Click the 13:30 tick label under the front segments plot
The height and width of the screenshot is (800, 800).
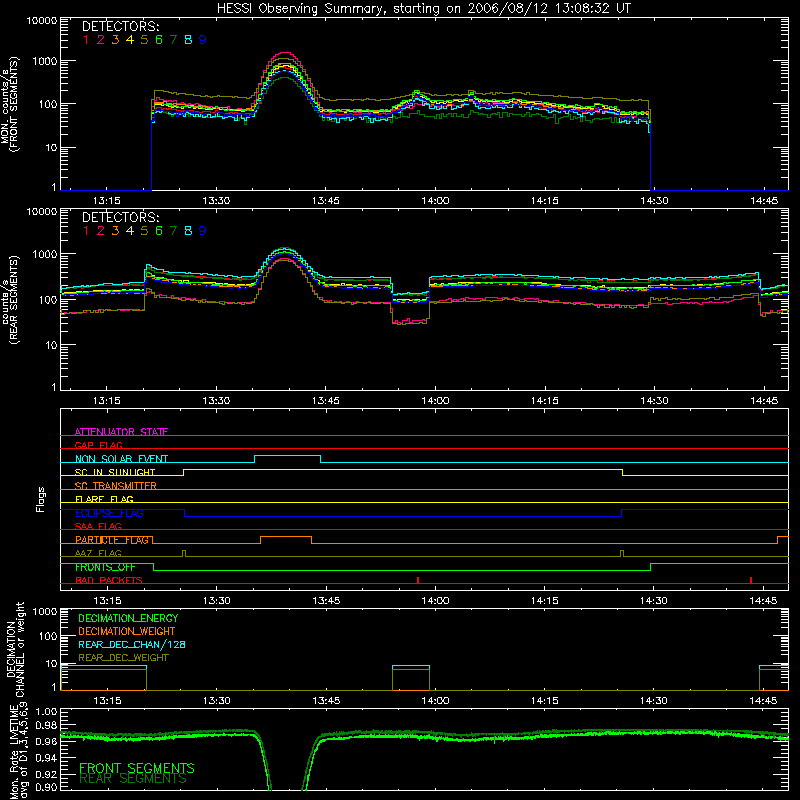[x=216, y=201]
